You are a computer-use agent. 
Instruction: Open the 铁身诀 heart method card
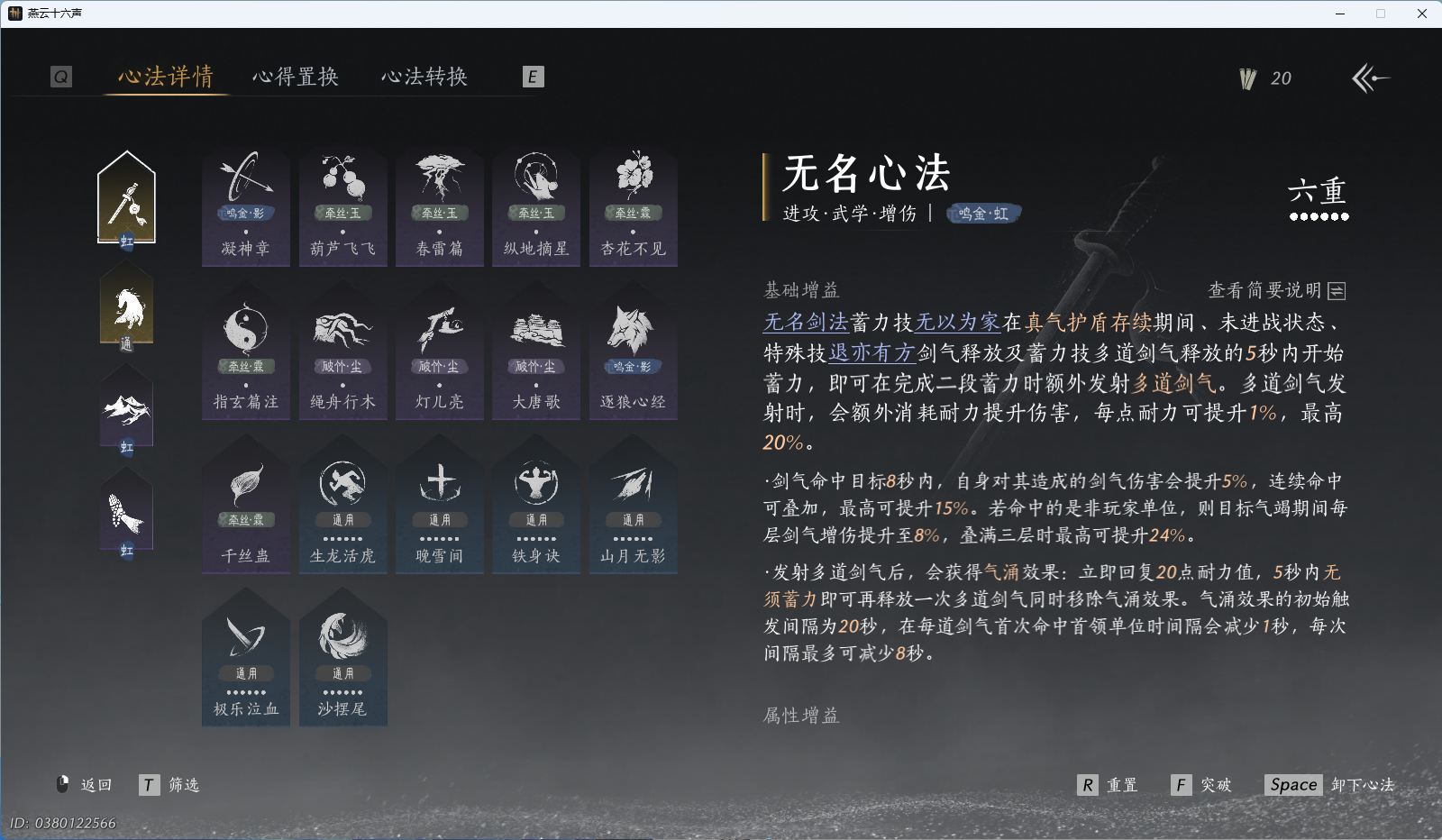(536, 514)
